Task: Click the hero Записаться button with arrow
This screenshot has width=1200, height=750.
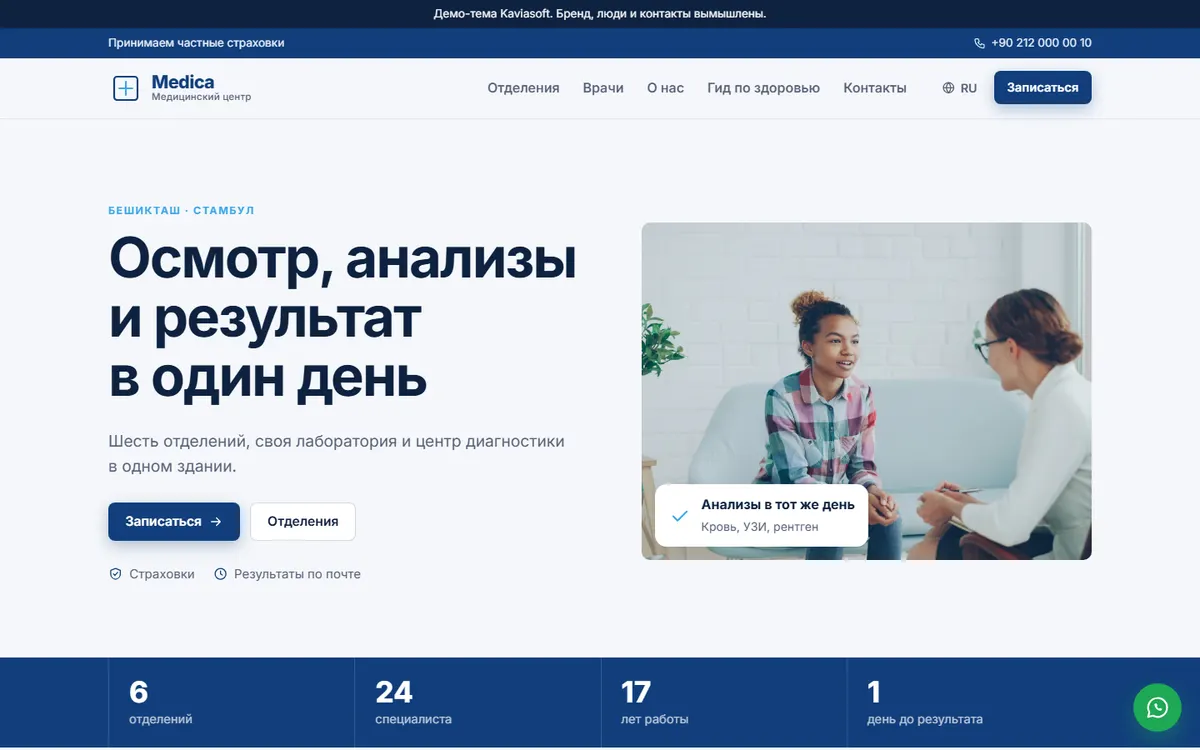Action: click(174, 521)
